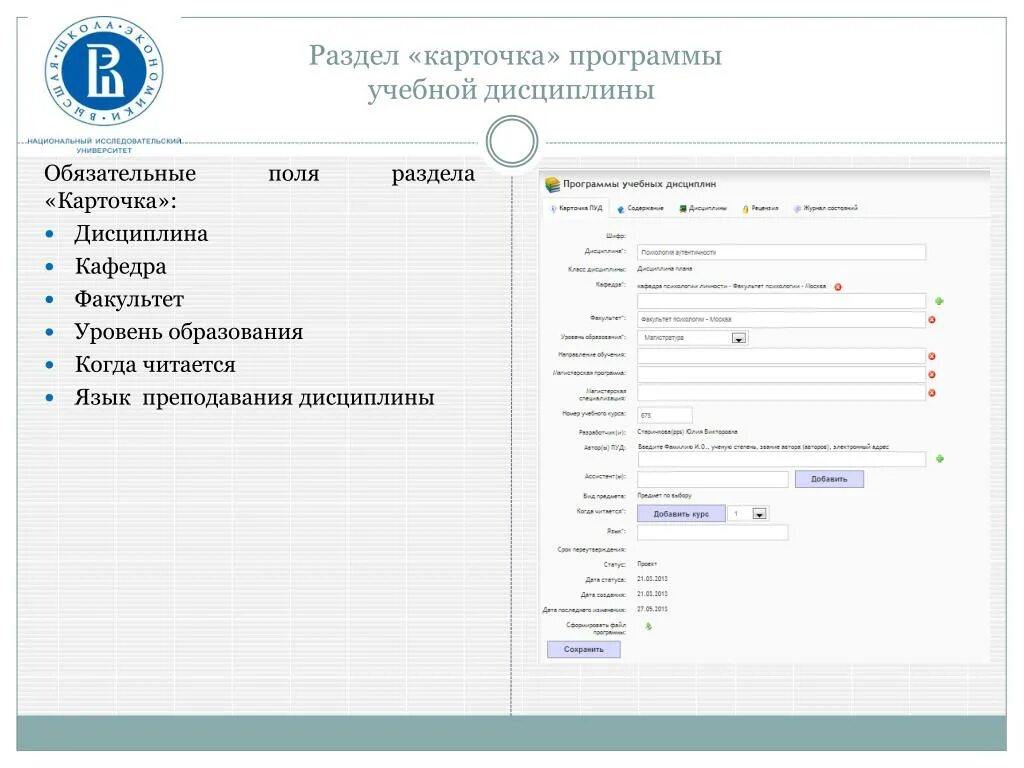Remove the listed кафедра with red cross
The image size is (1024, 768).
pos(838,287)
